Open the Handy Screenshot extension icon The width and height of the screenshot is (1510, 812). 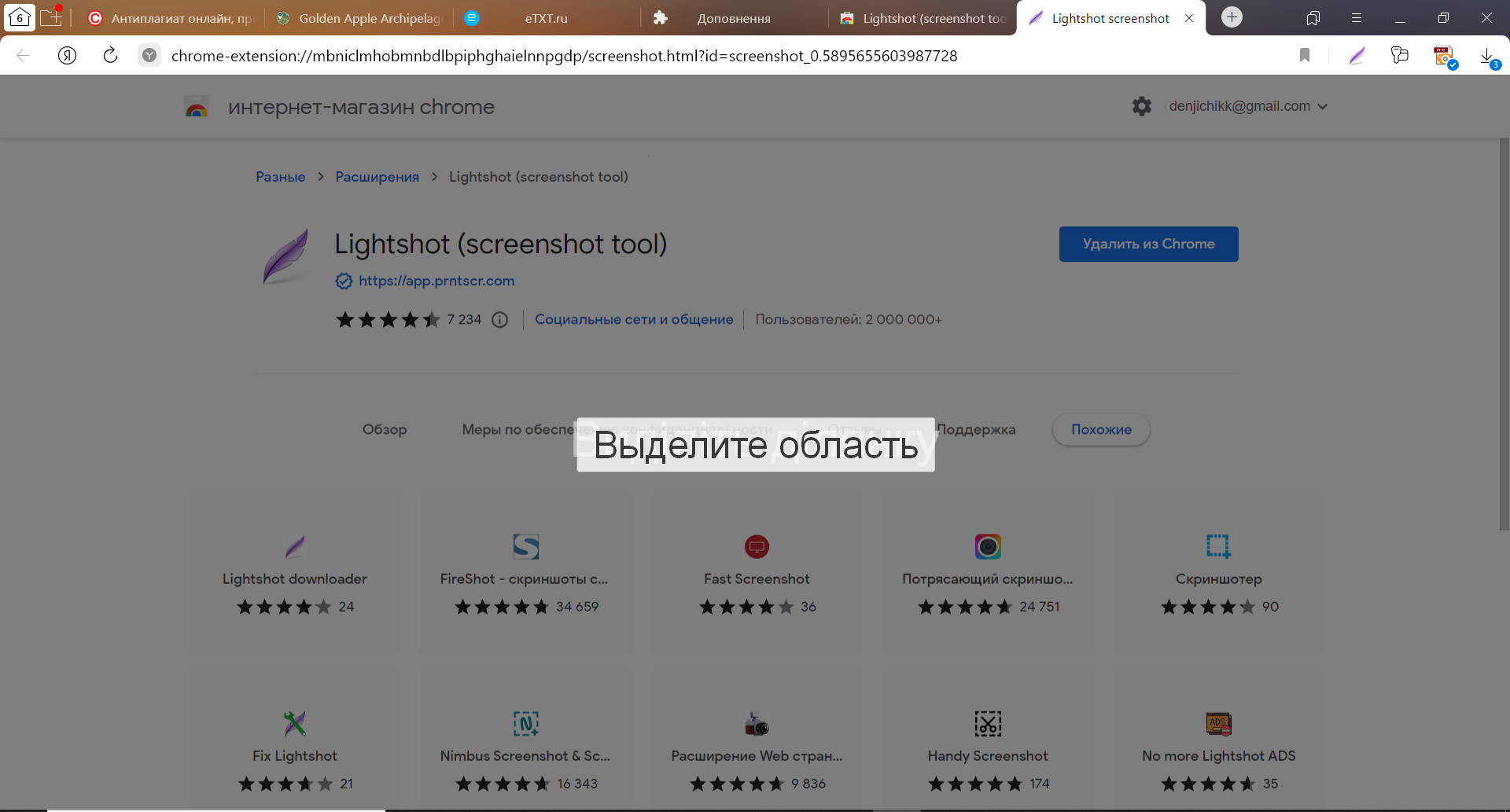click(x=988, y=723)
